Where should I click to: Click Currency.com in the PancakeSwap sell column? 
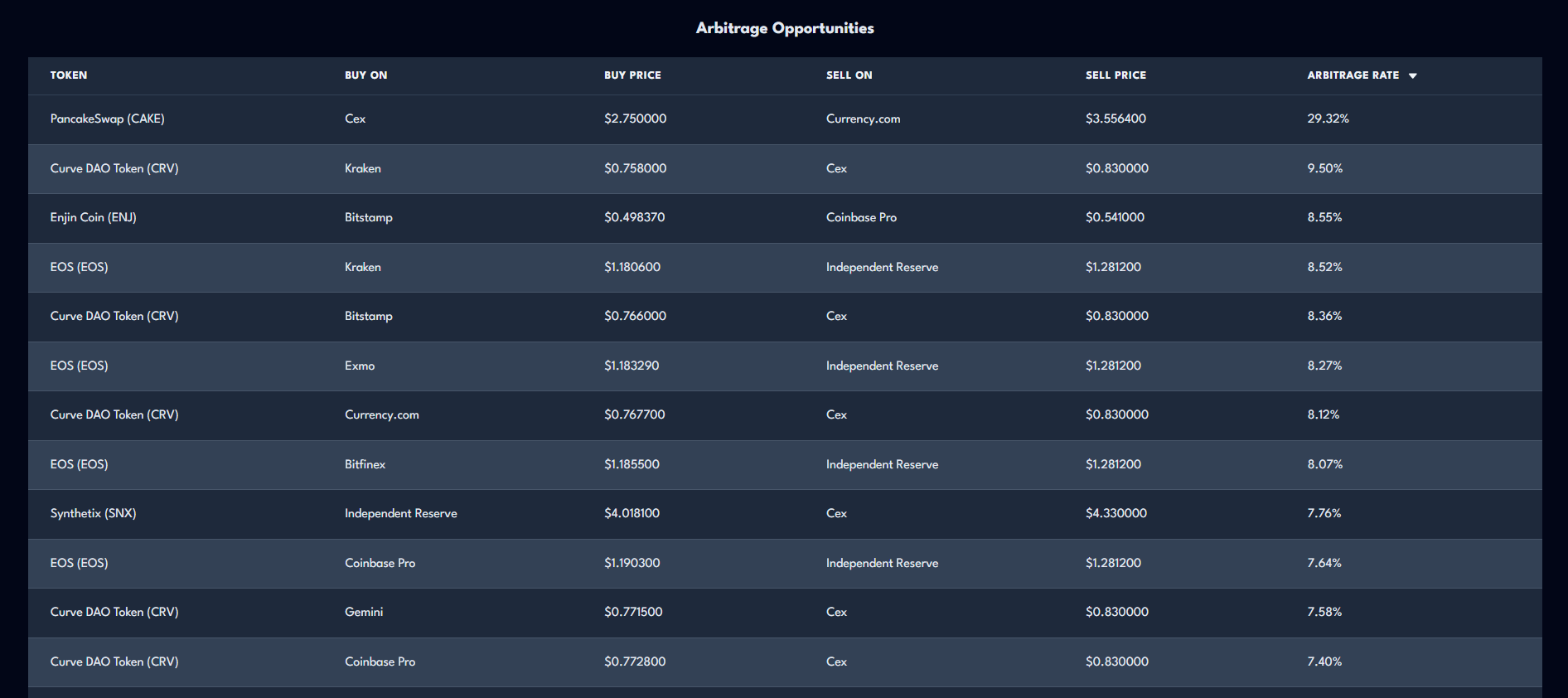[x=864, y=119]
